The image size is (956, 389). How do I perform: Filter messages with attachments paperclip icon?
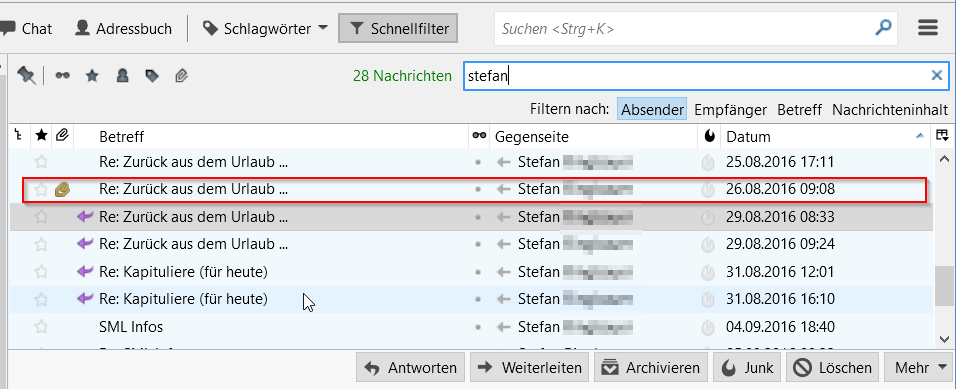pyautogui.click(x=181, y=76)
